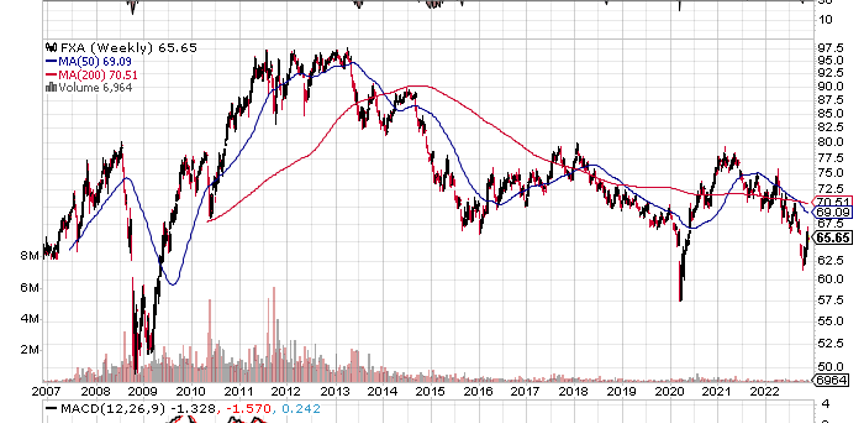Click the 87.5 price axis label
Viewport: 864px width, 423px height.
coord(830,100)
